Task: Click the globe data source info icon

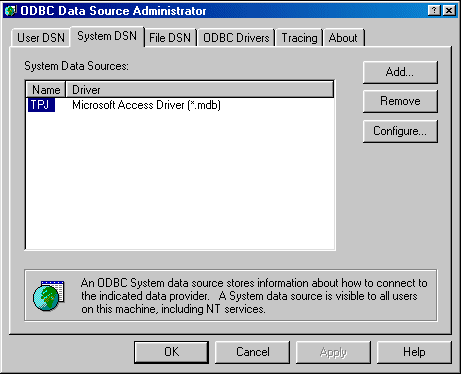Action: (49, 295)
